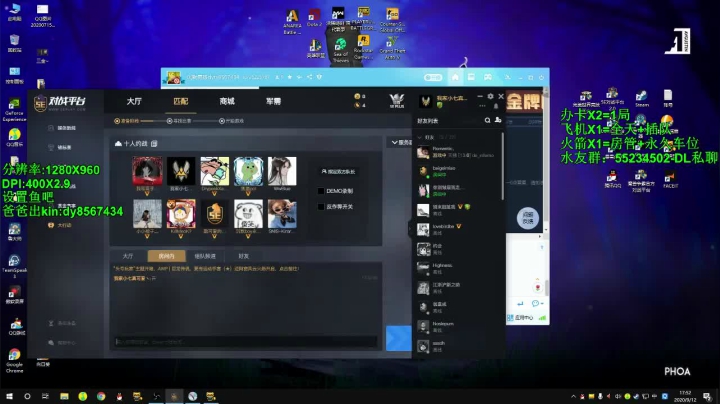Click the 绑定双方队长 button
This screenshot has width=720, height=404.
[338, 172]
